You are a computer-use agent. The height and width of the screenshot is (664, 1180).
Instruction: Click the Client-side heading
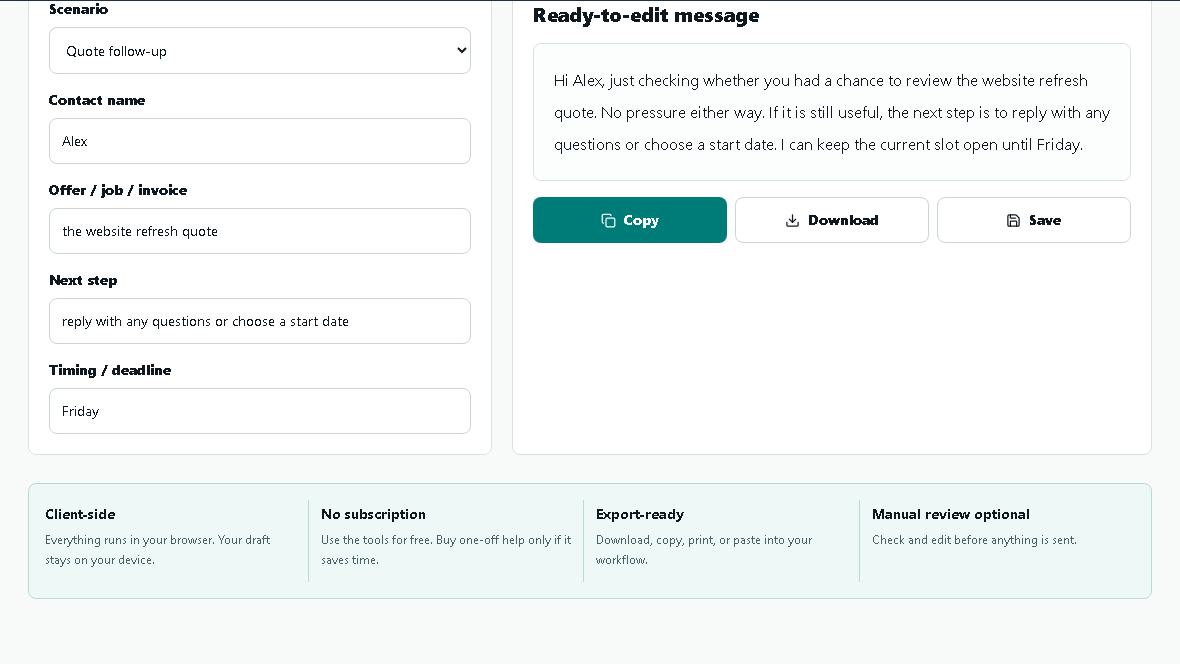[81, 514]
